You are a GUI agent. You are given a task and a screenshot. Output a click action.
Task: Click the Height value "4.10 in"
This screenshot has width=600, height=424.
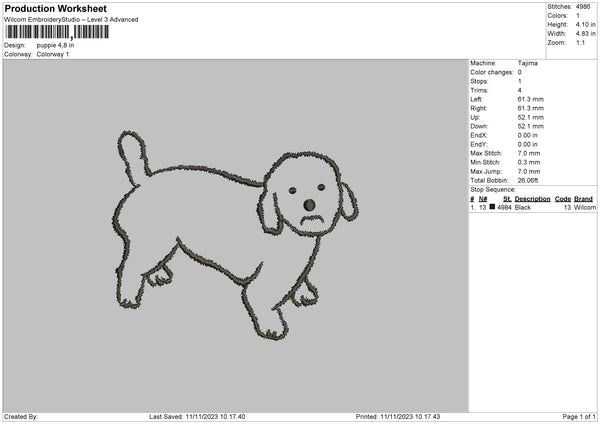point(585,24)
